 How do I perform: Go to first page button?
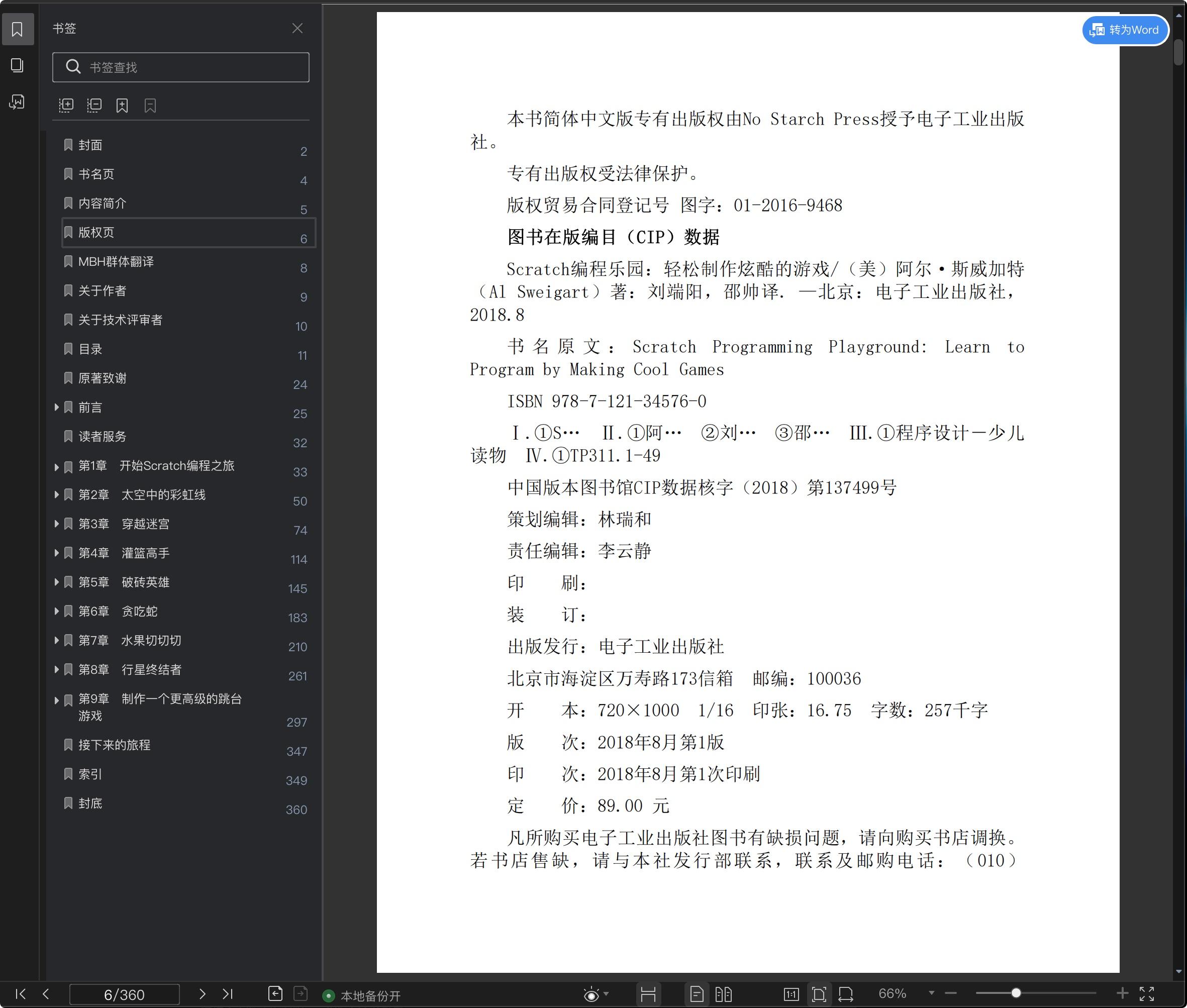point(21,994)
